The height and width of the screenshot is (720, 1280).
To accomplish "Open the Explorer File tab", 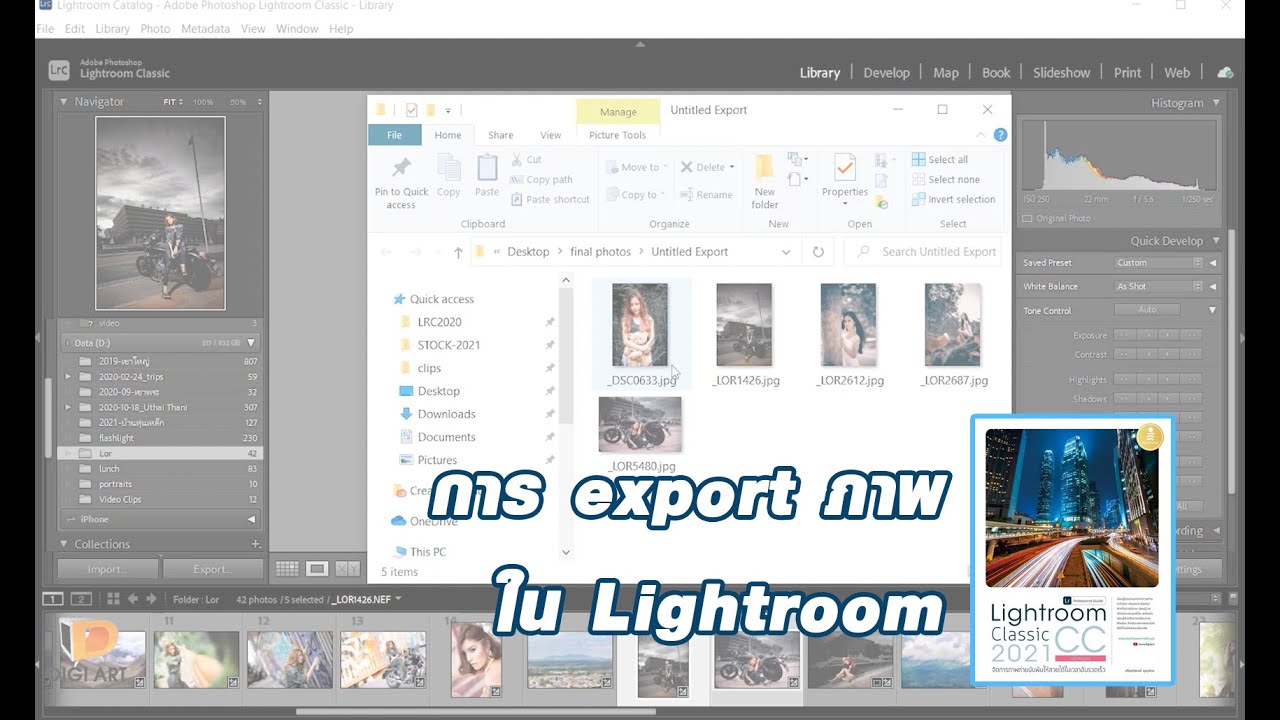I will tap(394, 135).
